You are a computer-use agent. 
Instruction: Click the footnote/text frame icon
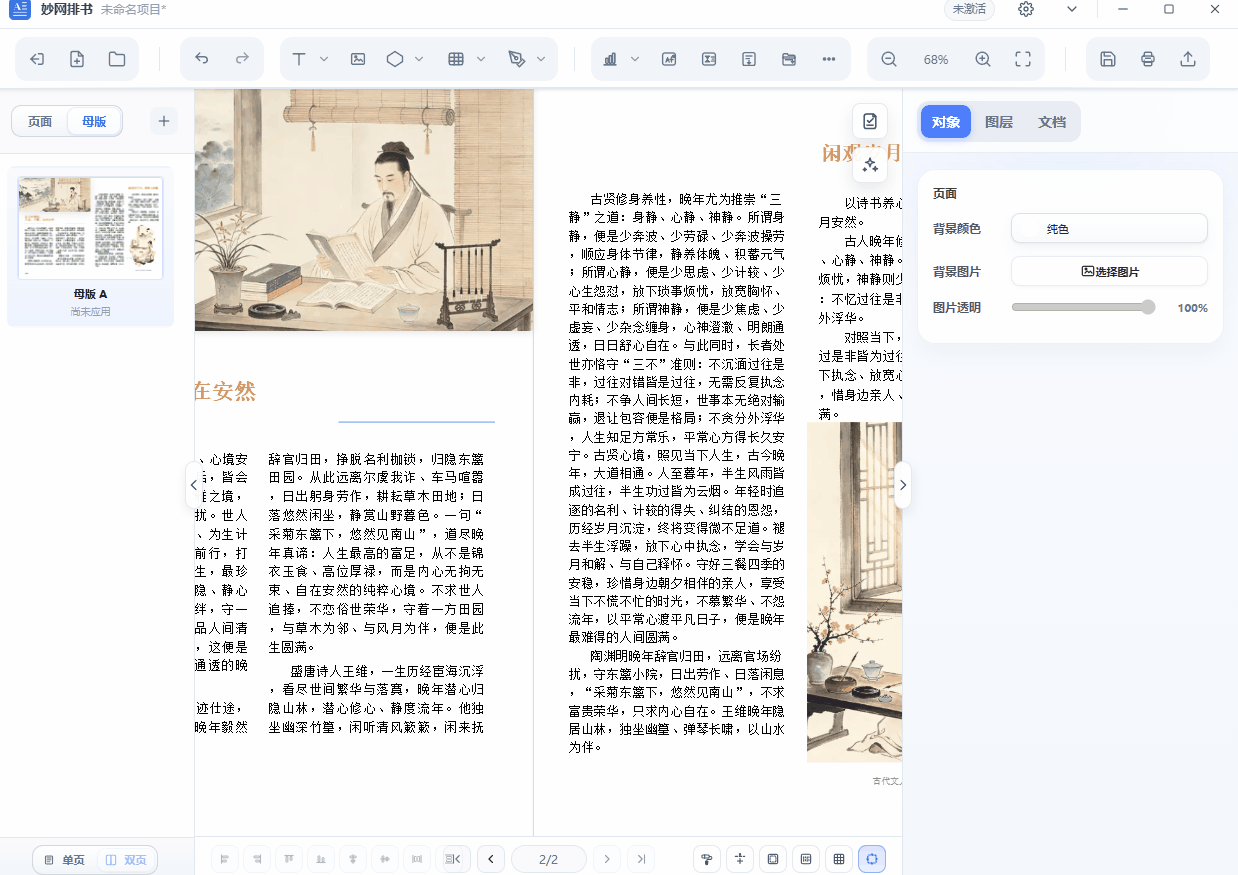tap(749, 59)
